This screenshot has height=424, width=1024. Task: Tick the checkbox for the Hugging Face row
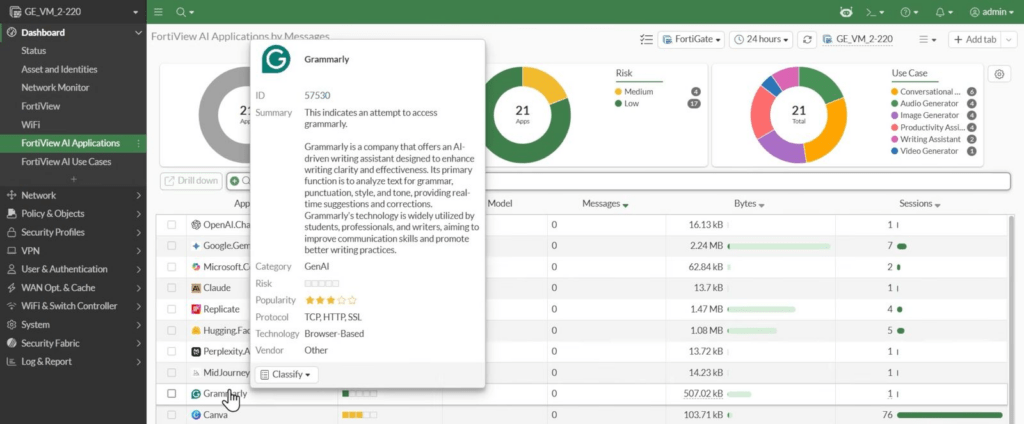pyautogui.click(x=172, y=331)
